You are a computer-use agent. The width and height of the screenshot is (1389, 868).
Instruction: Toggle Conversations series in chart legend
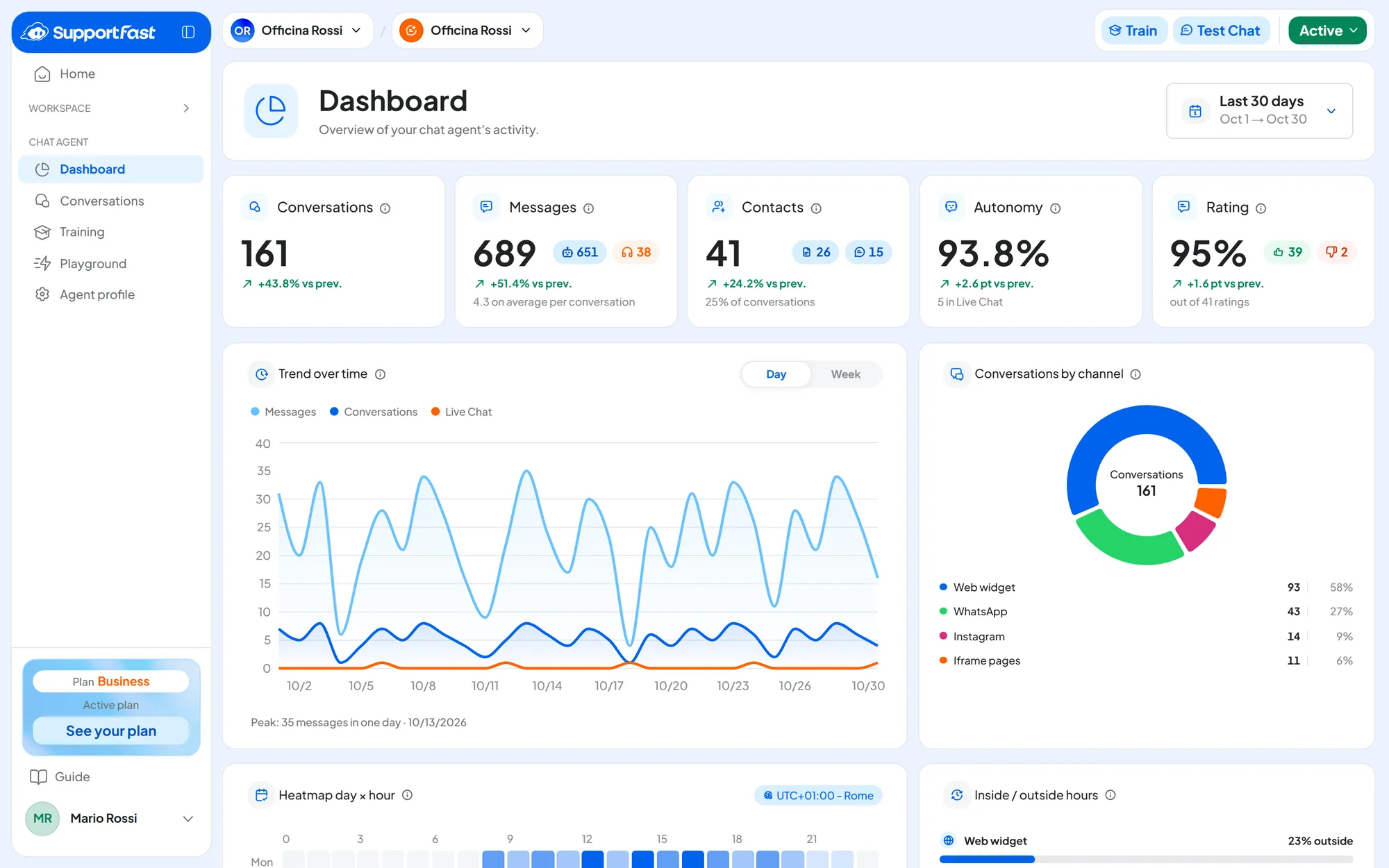(x=374, y=412)
